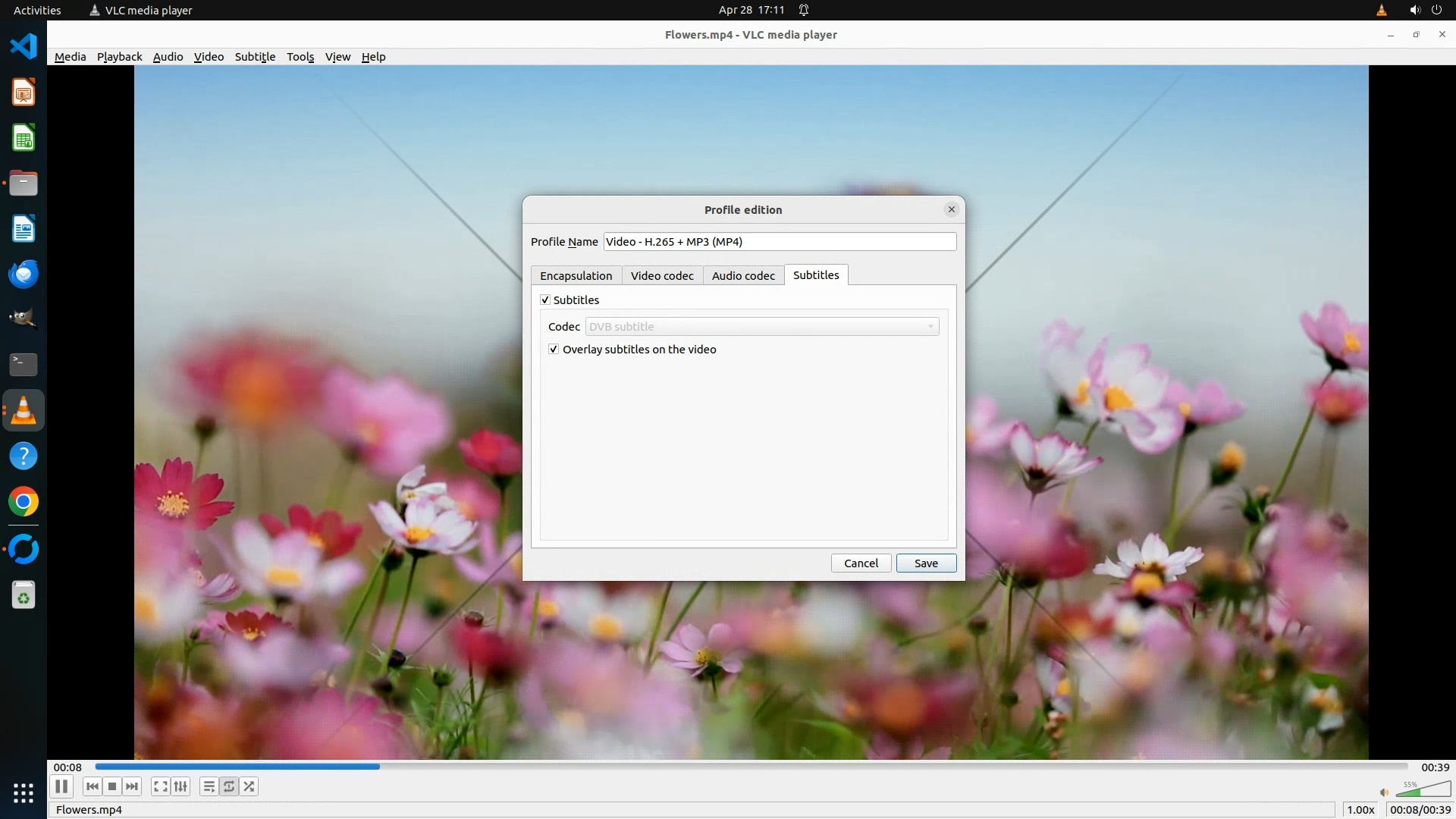Click the previous media button
Image resolution: width=1456 pixels, height=819 pixels.
(93, 786)
